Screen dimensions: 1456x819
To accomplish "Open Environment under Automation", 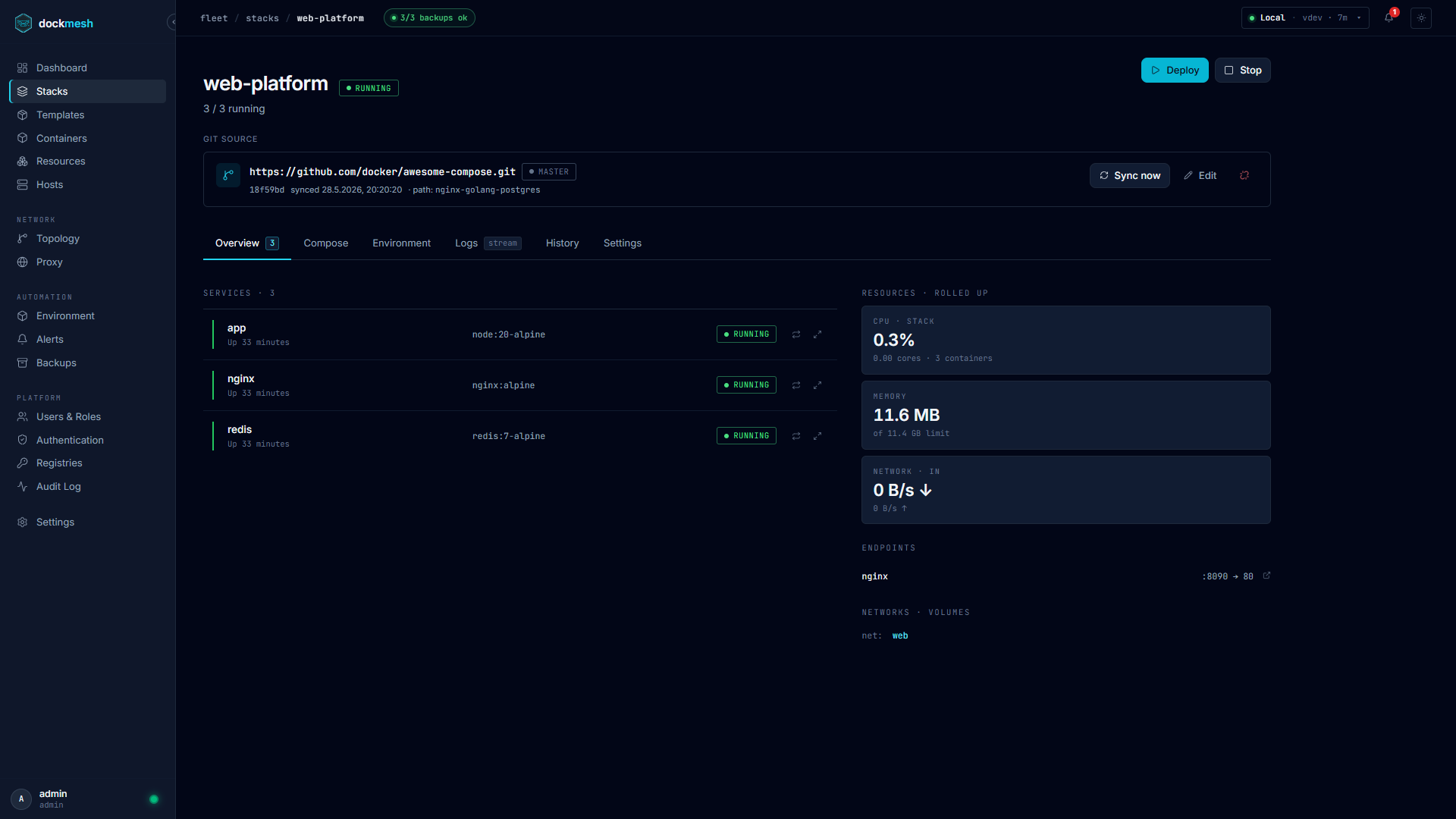I will (87, 315).
